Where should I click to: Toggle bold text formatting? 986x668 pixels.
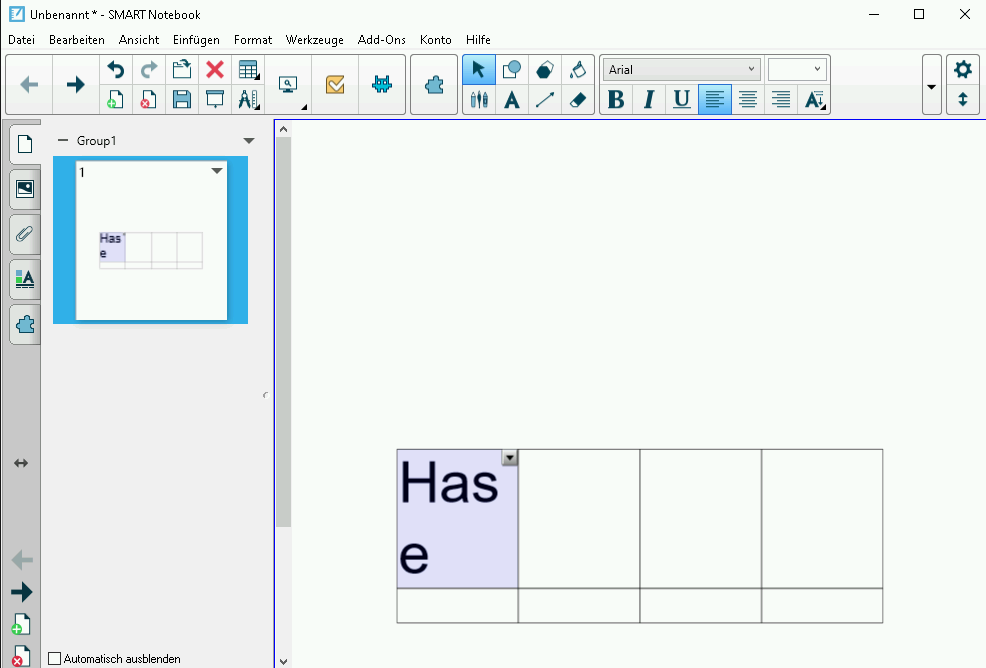pos(616,100)
